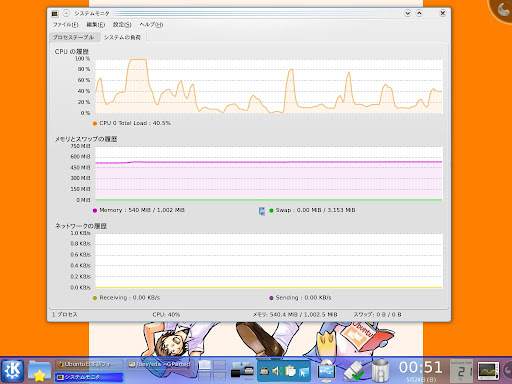Click status bar スワップ 0 B / 0 B entry
This screenshot has width=512, height=384.
377,314
